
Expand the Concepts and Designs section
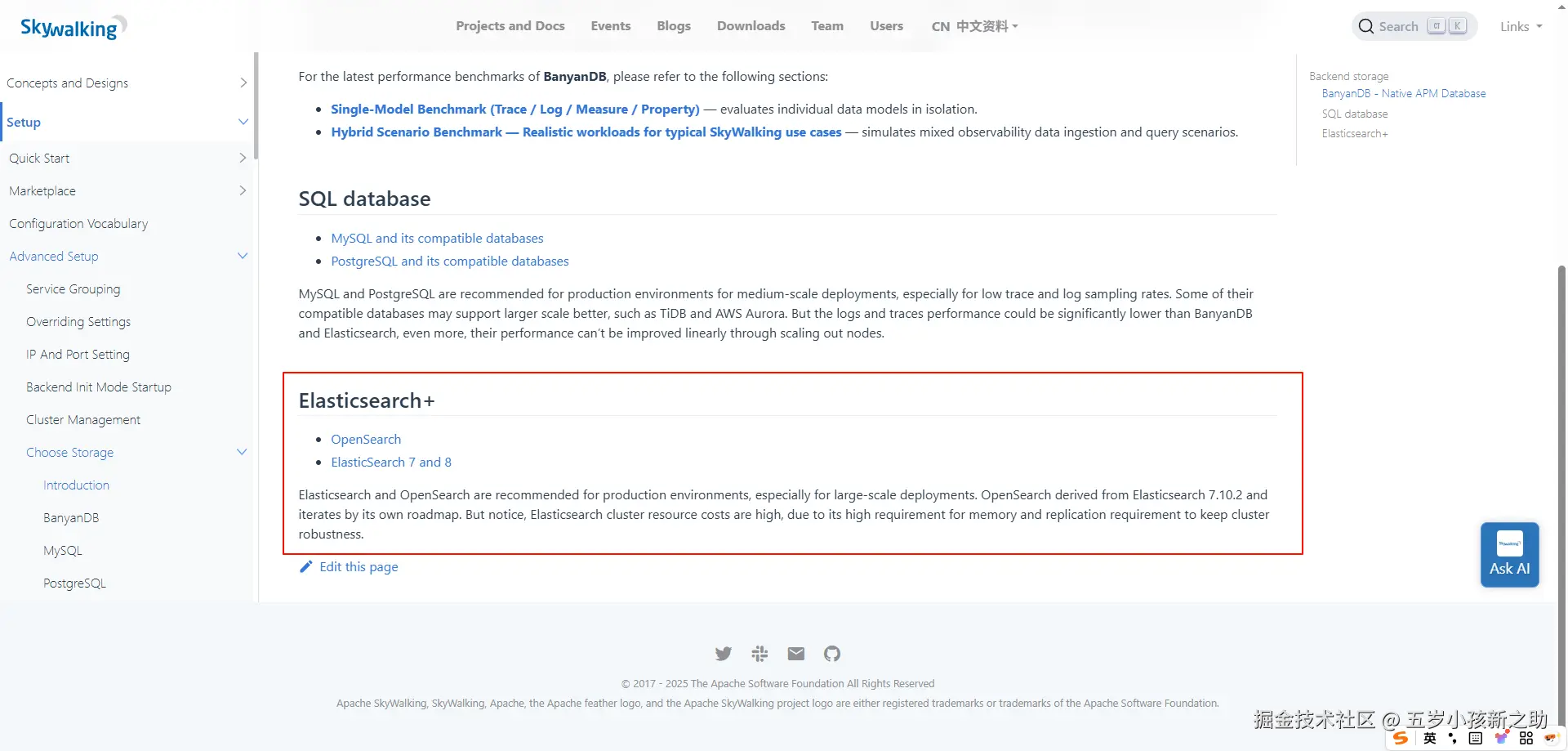tap(243, 83)
